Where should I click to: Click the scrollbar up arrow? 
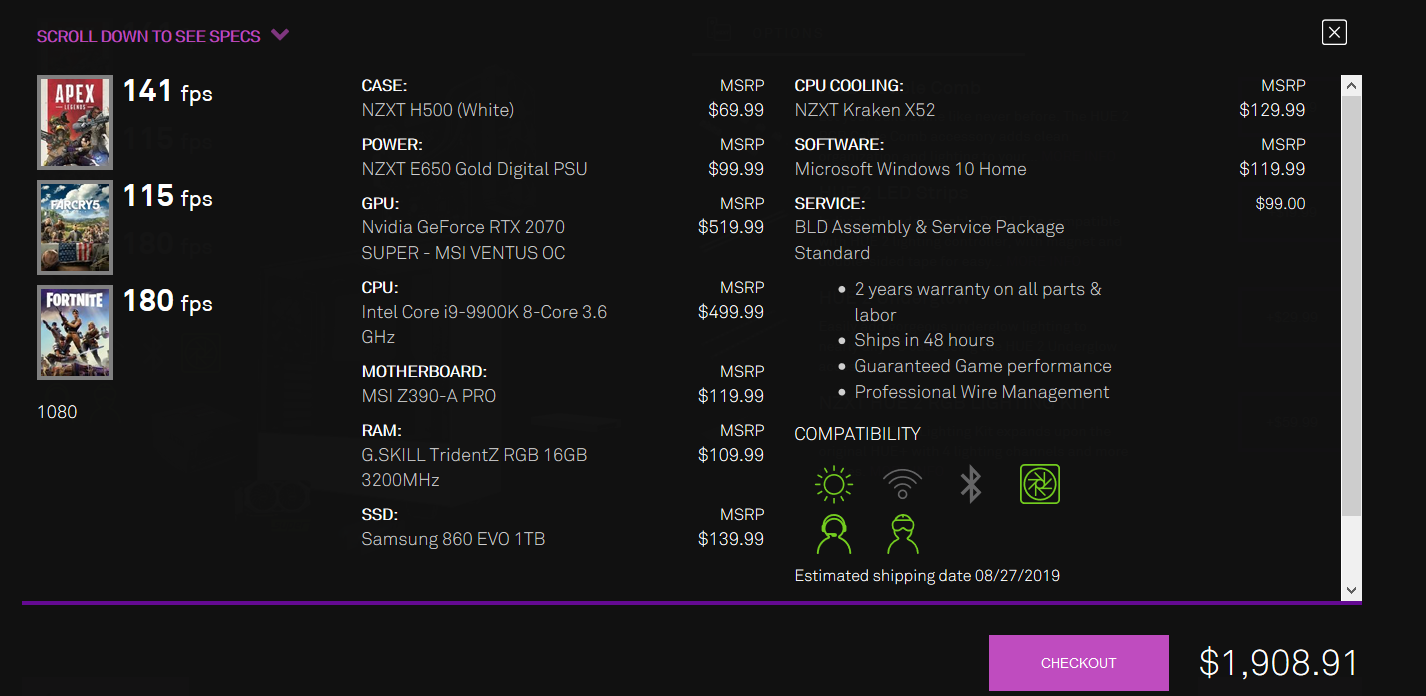(1351, 86)
